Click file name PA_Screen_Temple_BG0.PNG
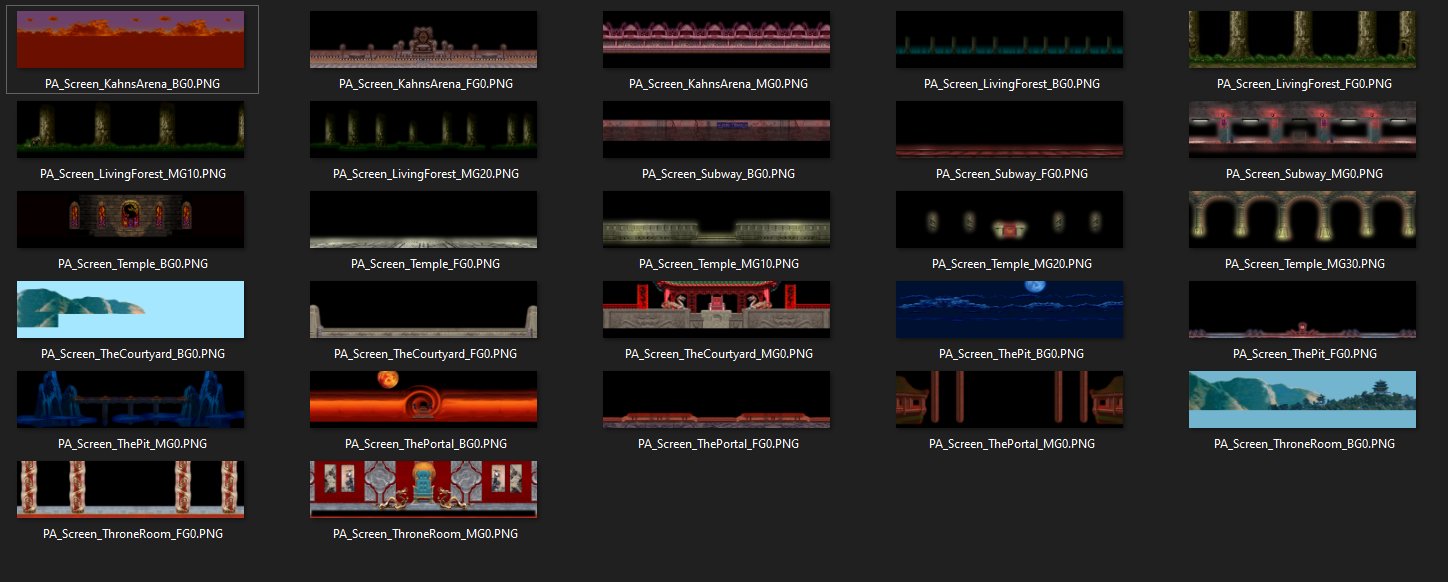Image resolution: width=1448 pixels, height=582 pixels. 132,264
